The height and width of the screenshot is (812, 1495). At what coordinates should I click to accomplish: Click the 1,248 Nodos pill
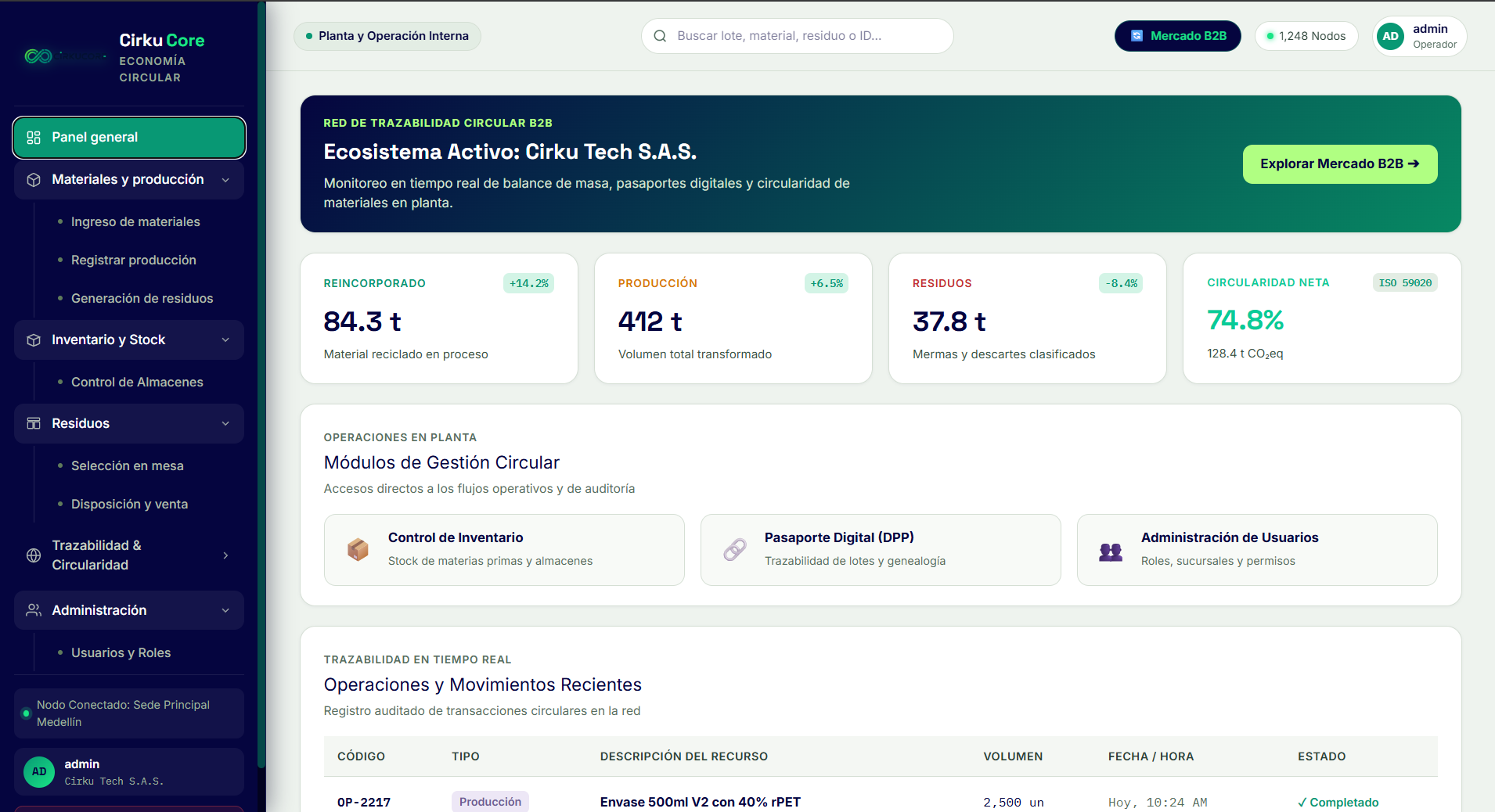click(x=1306, y=36)
